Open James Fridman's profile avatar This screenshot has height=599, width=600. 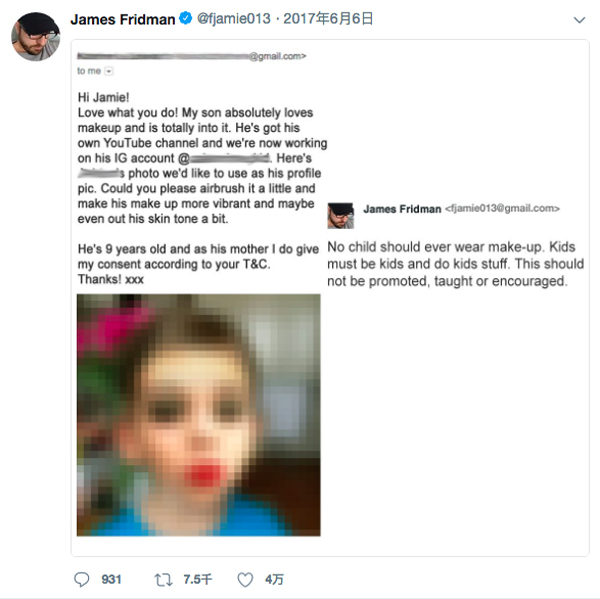pyautogui.click(x=35, y=36)
